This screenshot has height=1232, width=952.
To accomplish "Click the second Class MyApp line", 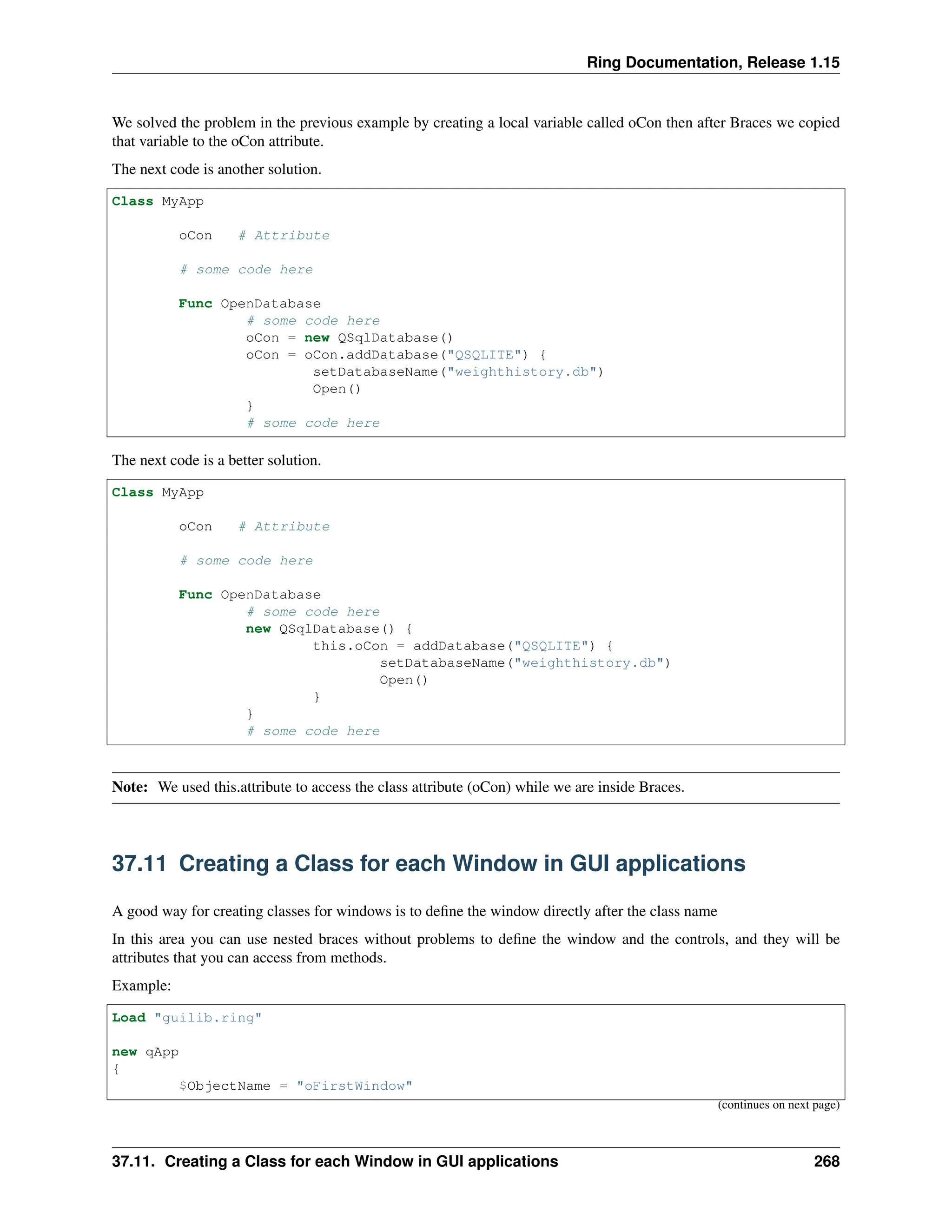I will [158, 492].
